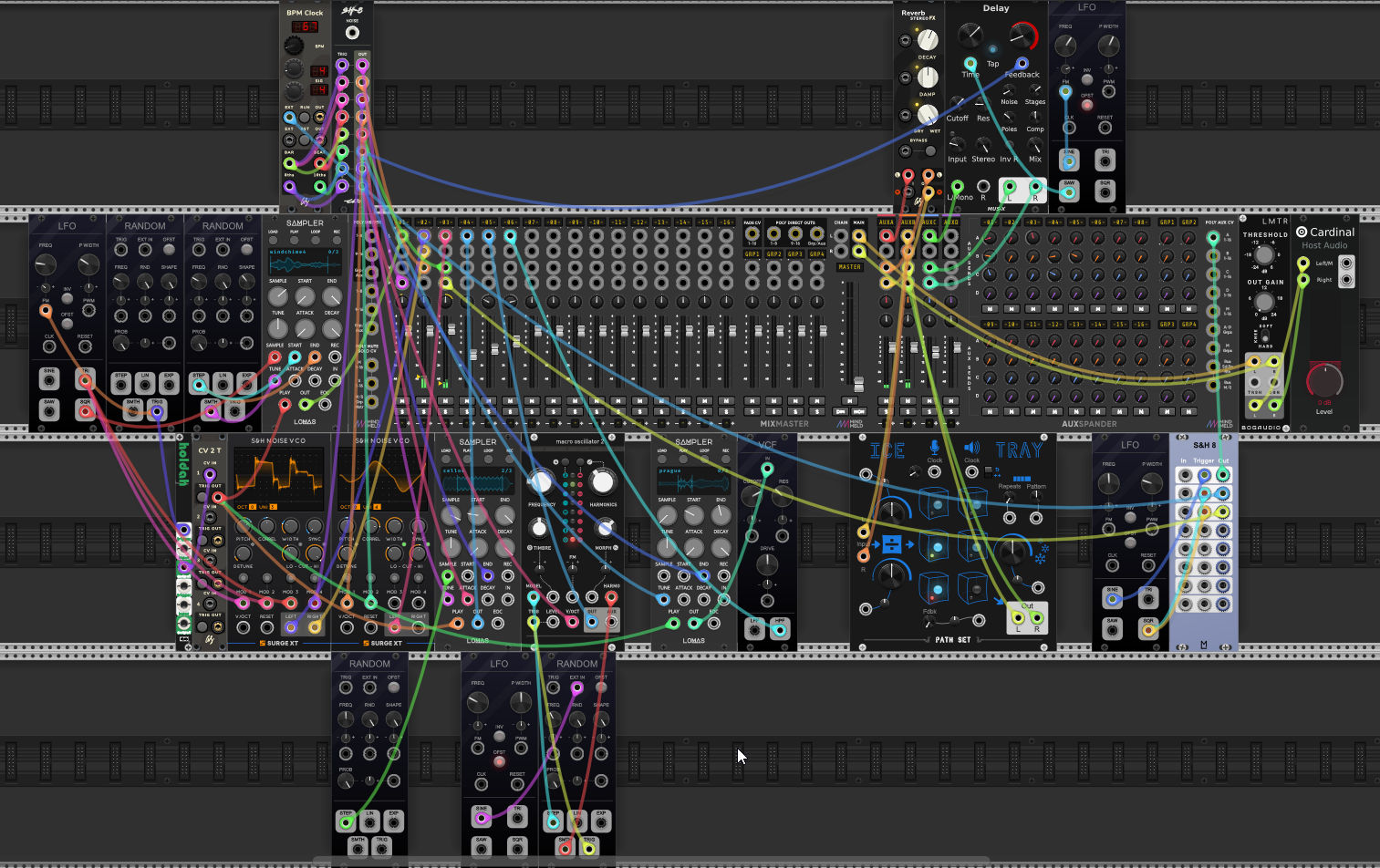The width and height of the screenshot is (1380, 868).
Task: Click the FREQUENCY knob on macro oscillator 2
Action: click(540, 480)
